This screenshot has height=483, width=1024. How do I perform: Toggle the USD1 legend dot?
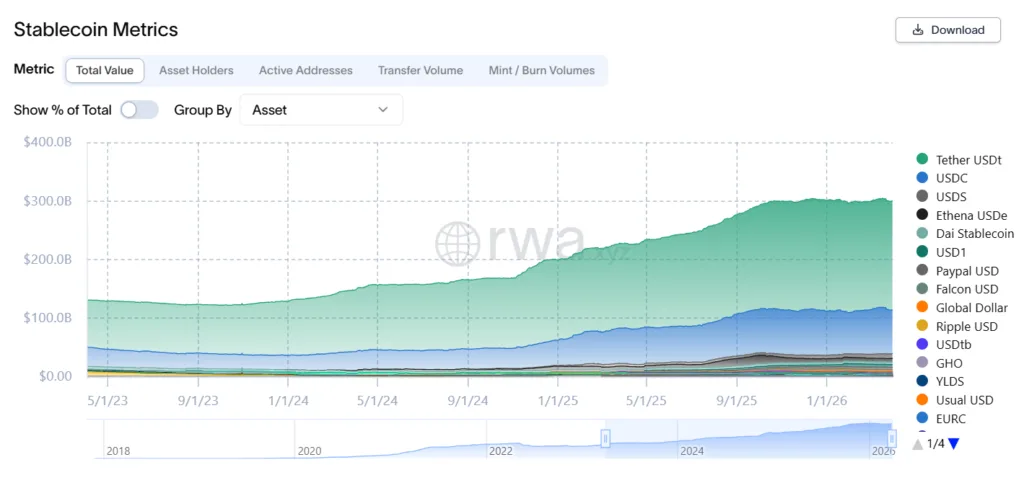tap(922, 252)
